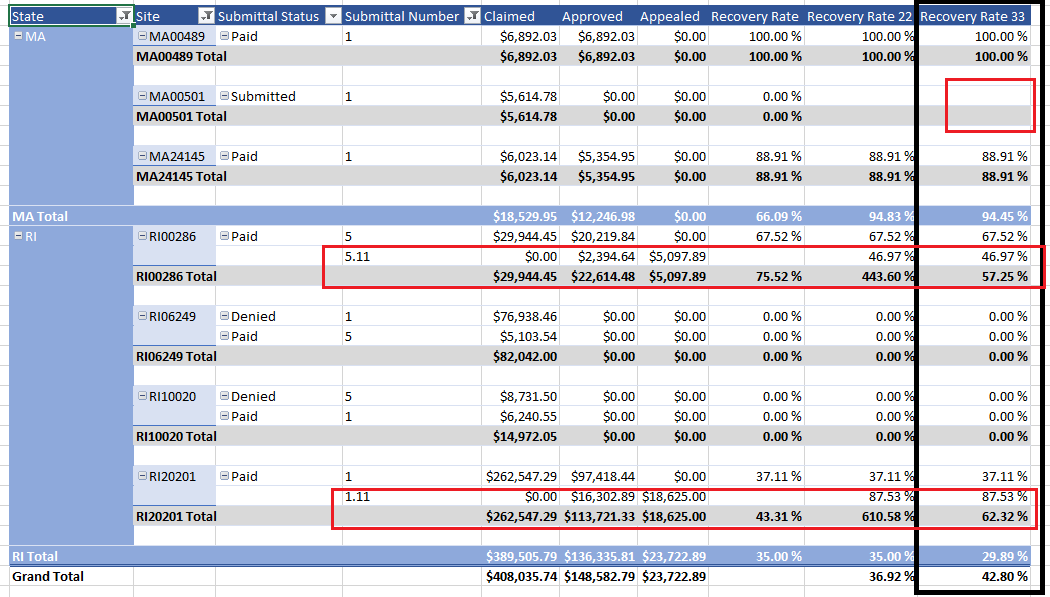
Task: Collapse the Denied status under RI06249
Action: coord(225,316)
